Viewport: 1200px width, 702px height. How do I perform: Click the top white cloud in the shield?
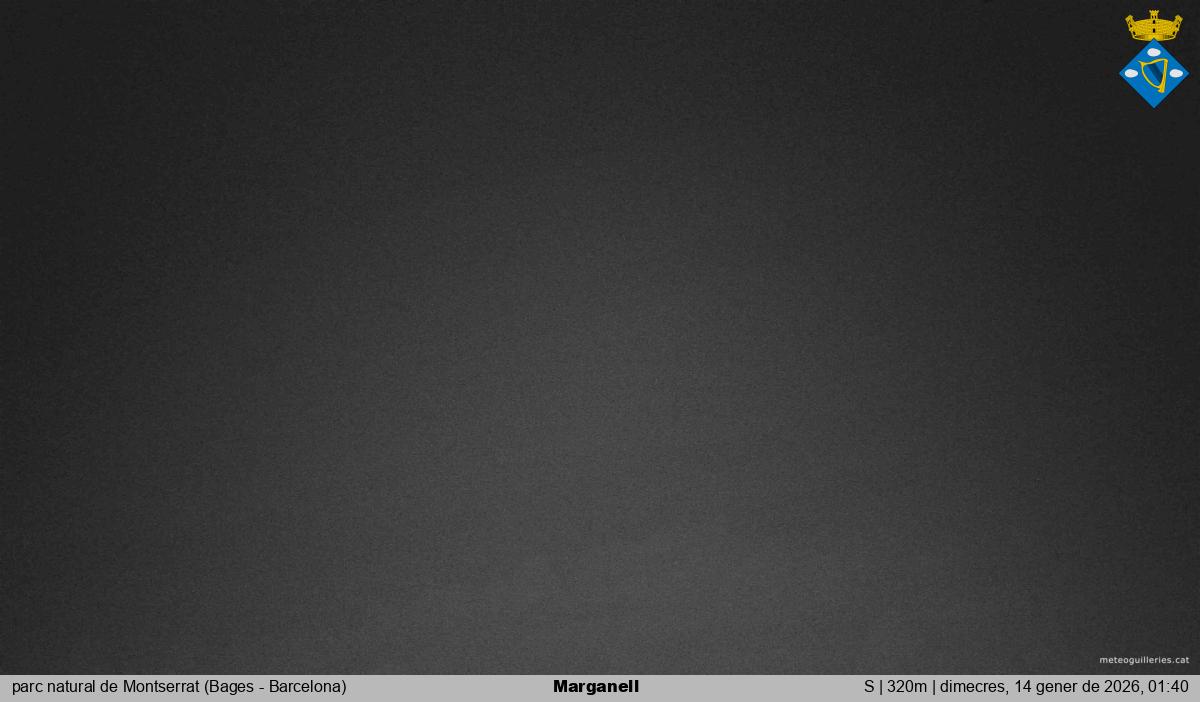[1154, 52]
